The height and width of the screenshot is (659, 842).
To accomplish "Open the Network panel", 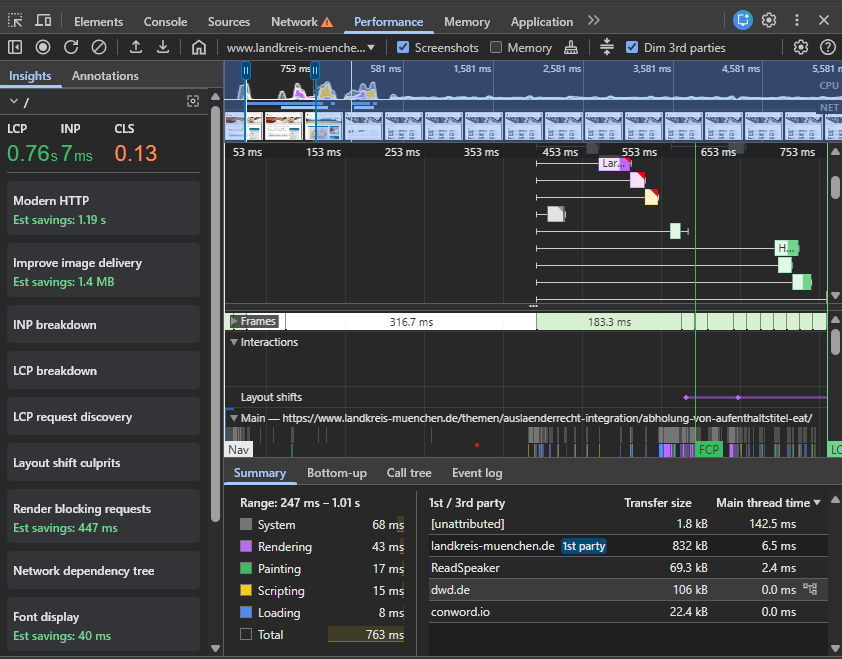I will pyautogui.click(x=293, y=21).
